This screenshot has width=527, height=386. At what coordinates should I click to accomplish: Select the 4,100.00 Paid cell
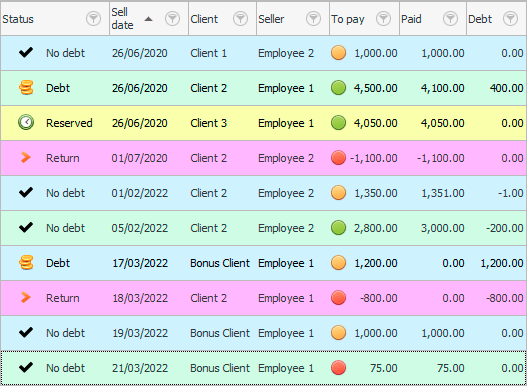pos(433,88)
